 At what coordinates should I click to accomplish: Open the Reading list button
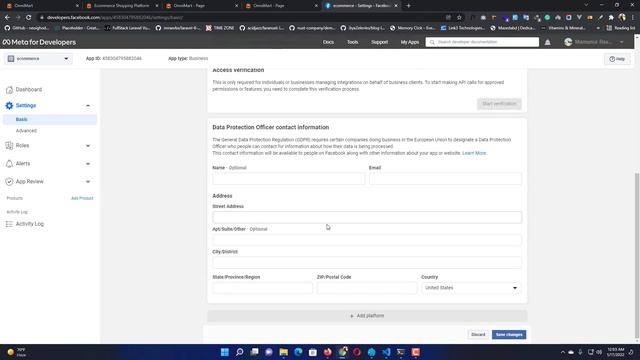coord(621,28)
